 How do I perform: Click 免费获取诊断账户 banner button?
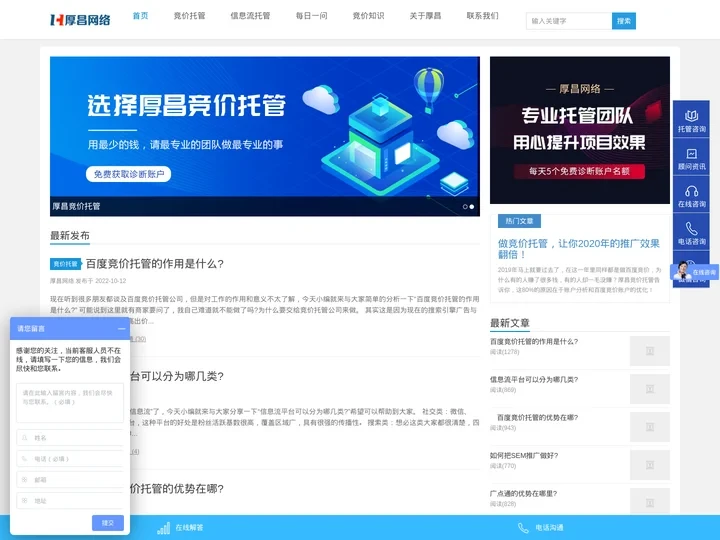point(129,174)
